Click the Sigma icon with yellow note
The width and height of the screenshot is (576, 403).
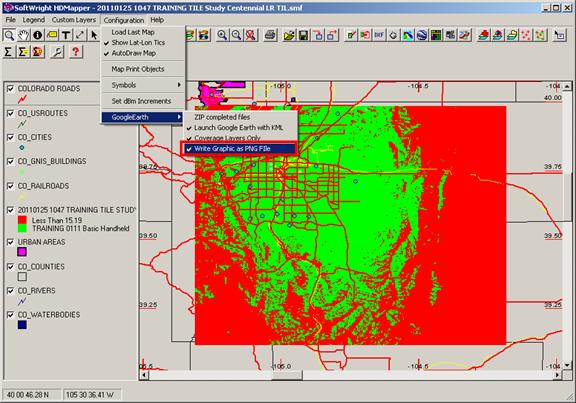tap(23, 52)
